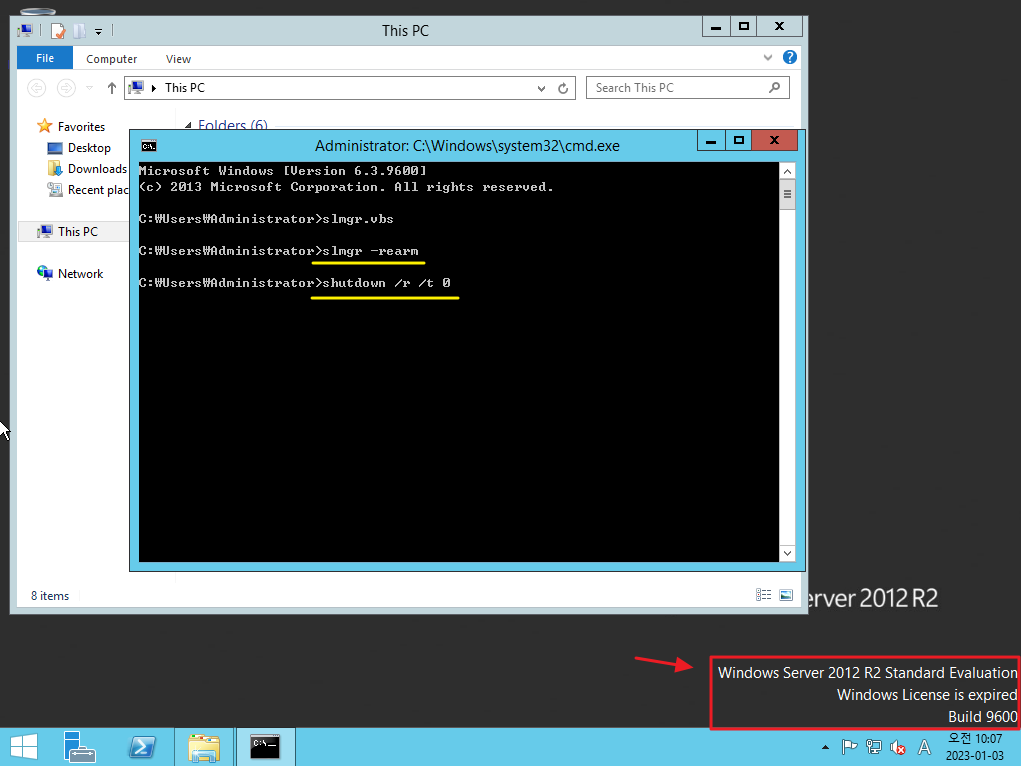Viewport: 1021px width, 766px height.
Task: Go up one folder level
Action: pos(111,87)
